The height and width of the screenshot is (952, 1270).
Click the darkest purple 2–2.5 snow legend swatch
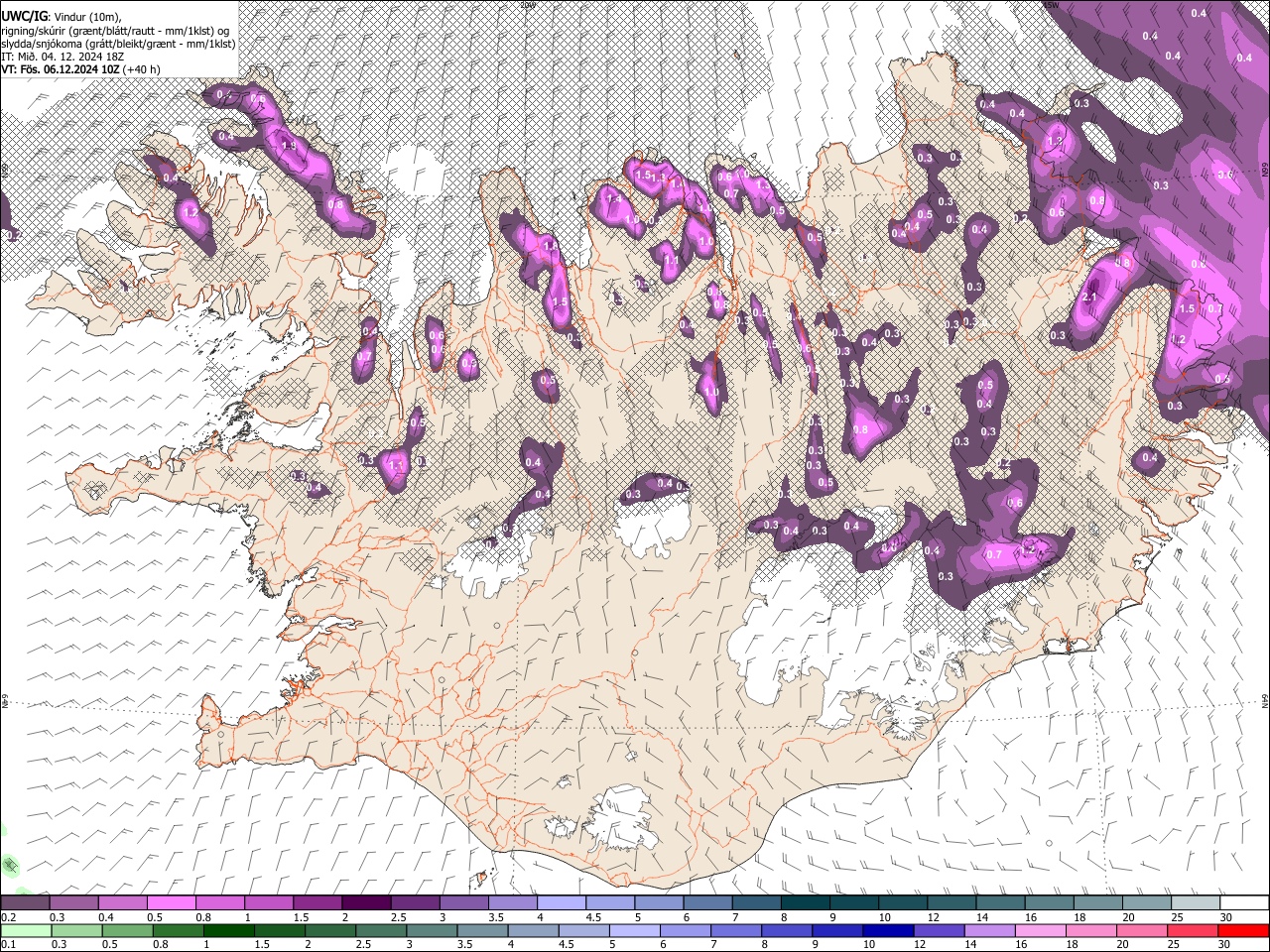click(365, 902)
